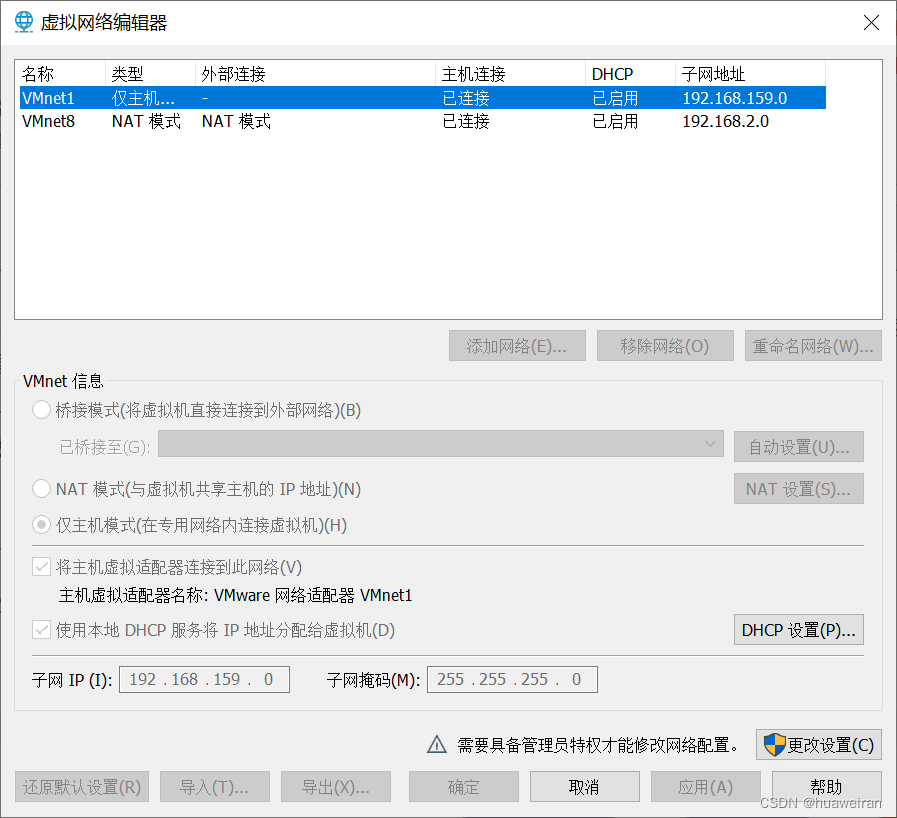Click the 帮助 button

tap(827, 787)
